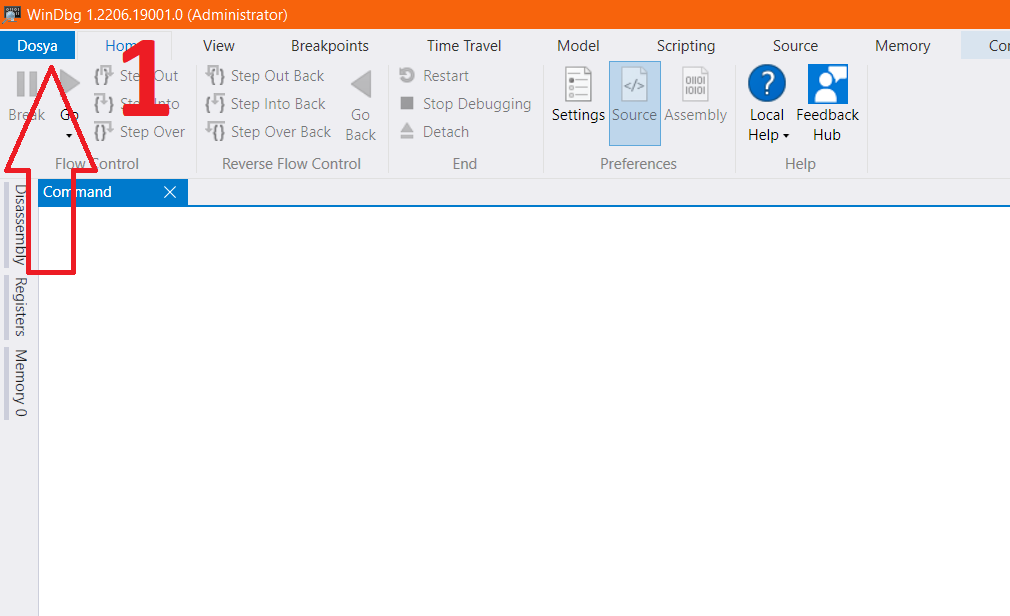Restart the debugging session
The height and width of the screenshot is (616, 1010).
tap(434, 76)
